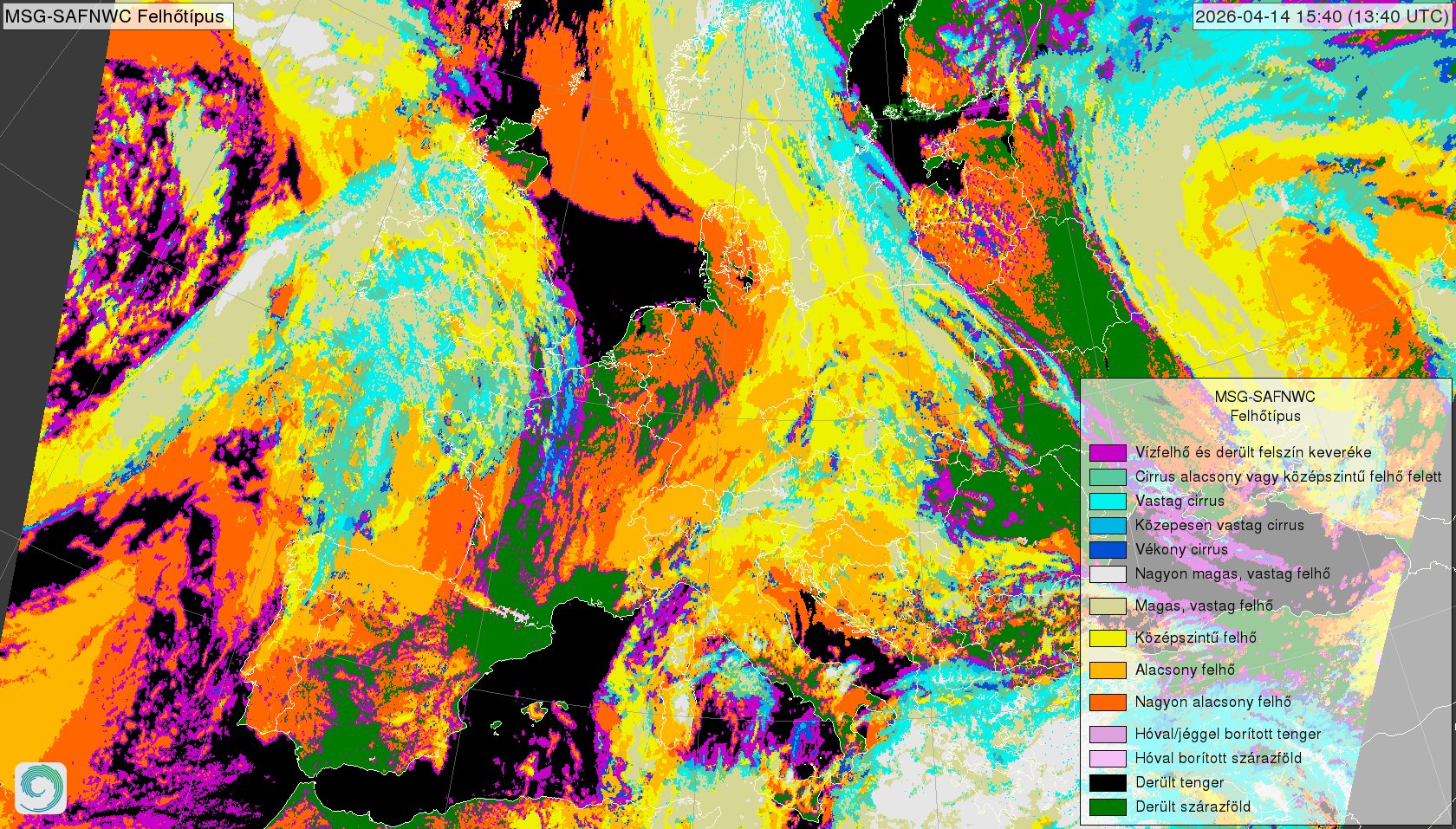
Task: Select the dark orange Nagyon alacsony felhő swatch
Action: pyautogui.click(x=1108, y=702)
